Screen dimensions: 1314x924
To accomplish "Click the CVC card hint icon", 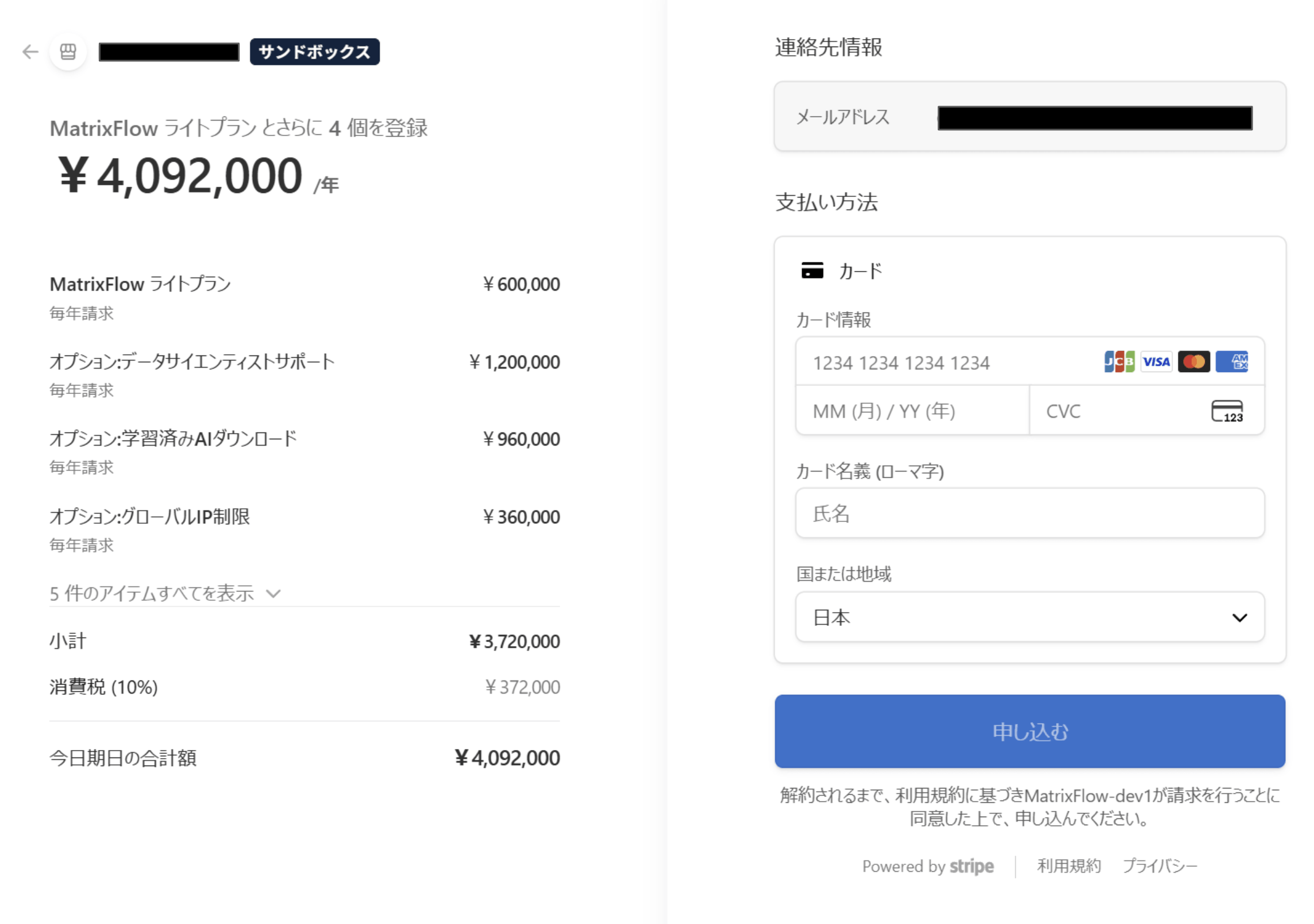I will click(x=1227, y=411).
